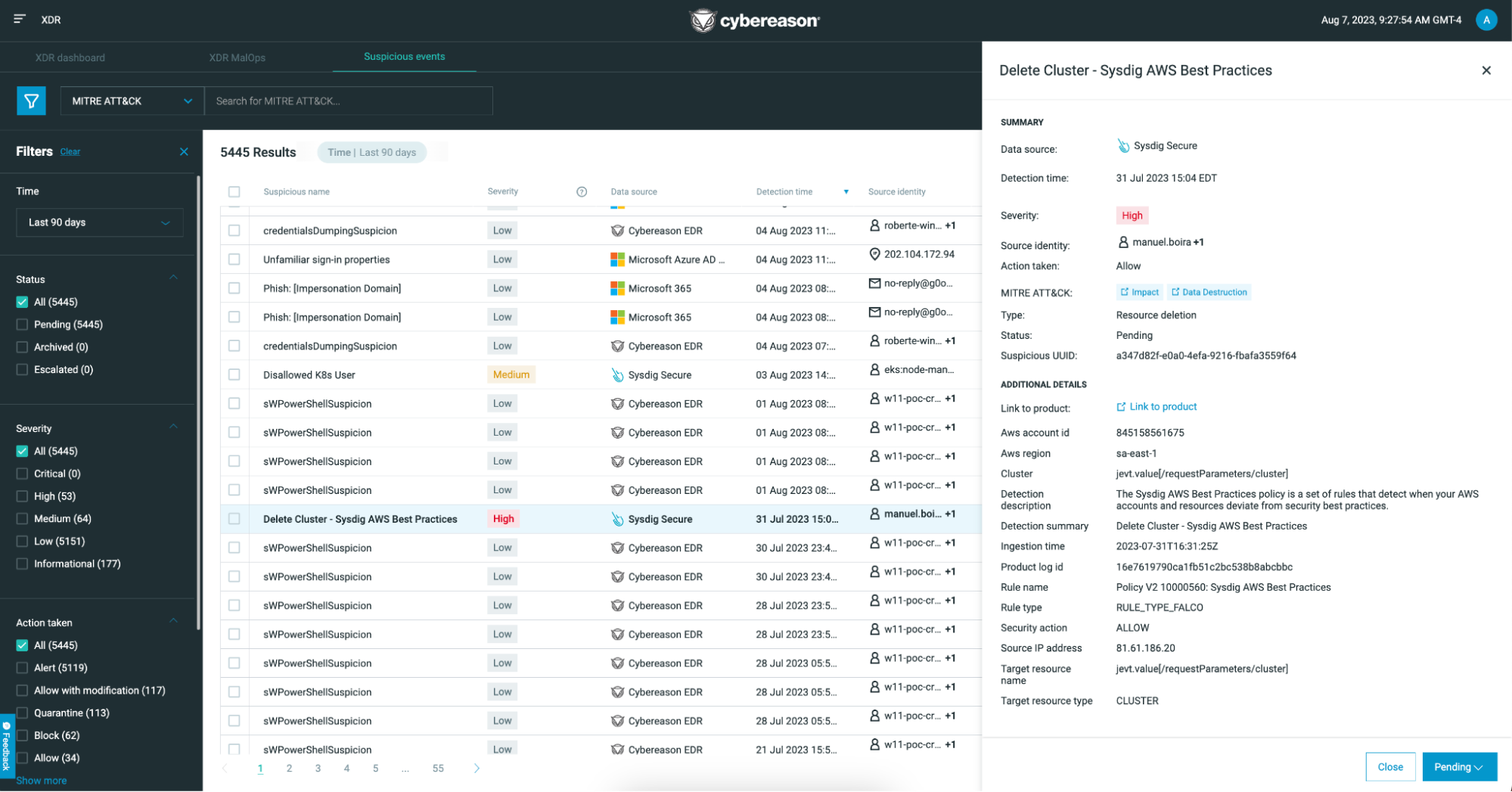
Task: Enable the High severity filter checkbox
Action: click(21, 495)
